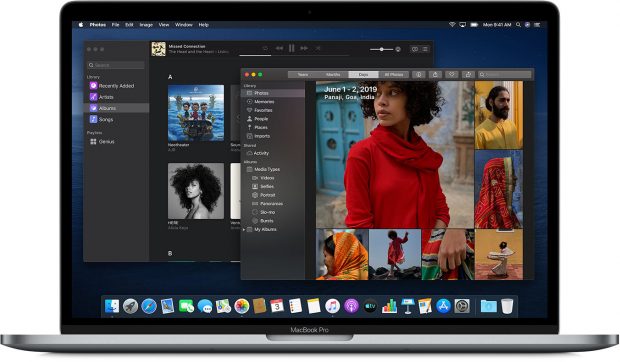Screen dimensions: 620x362
Task: Click the Rotate button in Photos toolbar
Action: point(468,74)
